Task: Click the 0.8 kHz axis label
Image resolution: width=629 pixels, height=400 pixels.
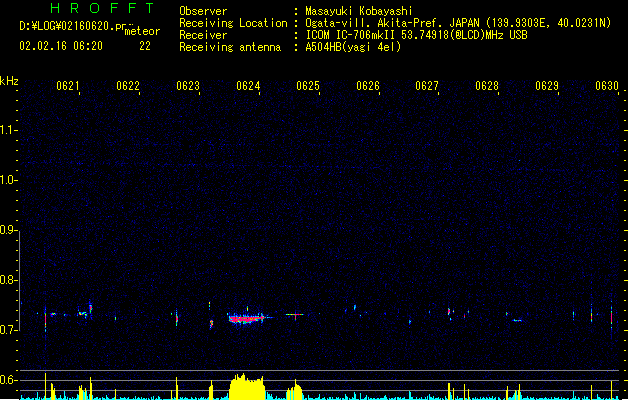Action: (8, 280)
